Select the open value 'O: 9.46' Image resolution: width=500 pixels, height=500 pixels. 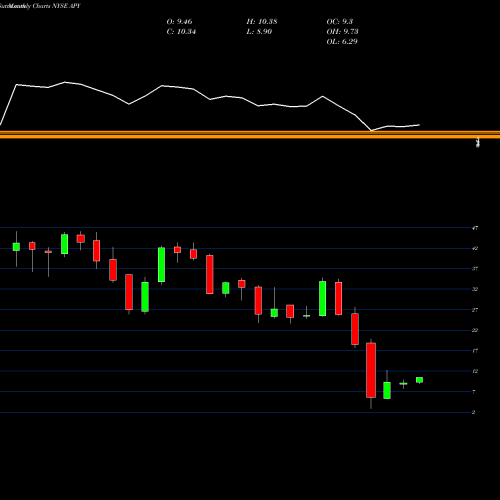point(179,22)
